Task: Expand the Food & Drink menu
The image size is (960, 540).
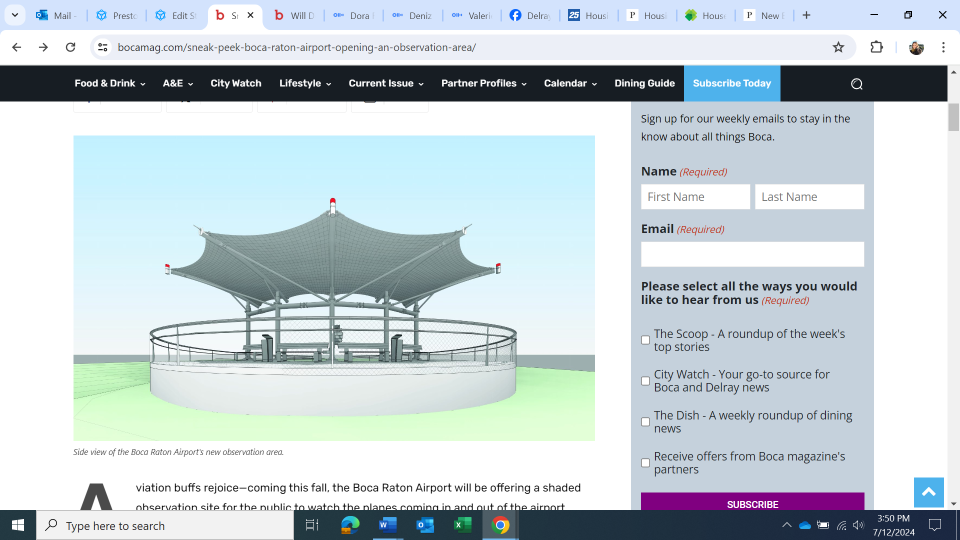Action: (x=110, y=83)
